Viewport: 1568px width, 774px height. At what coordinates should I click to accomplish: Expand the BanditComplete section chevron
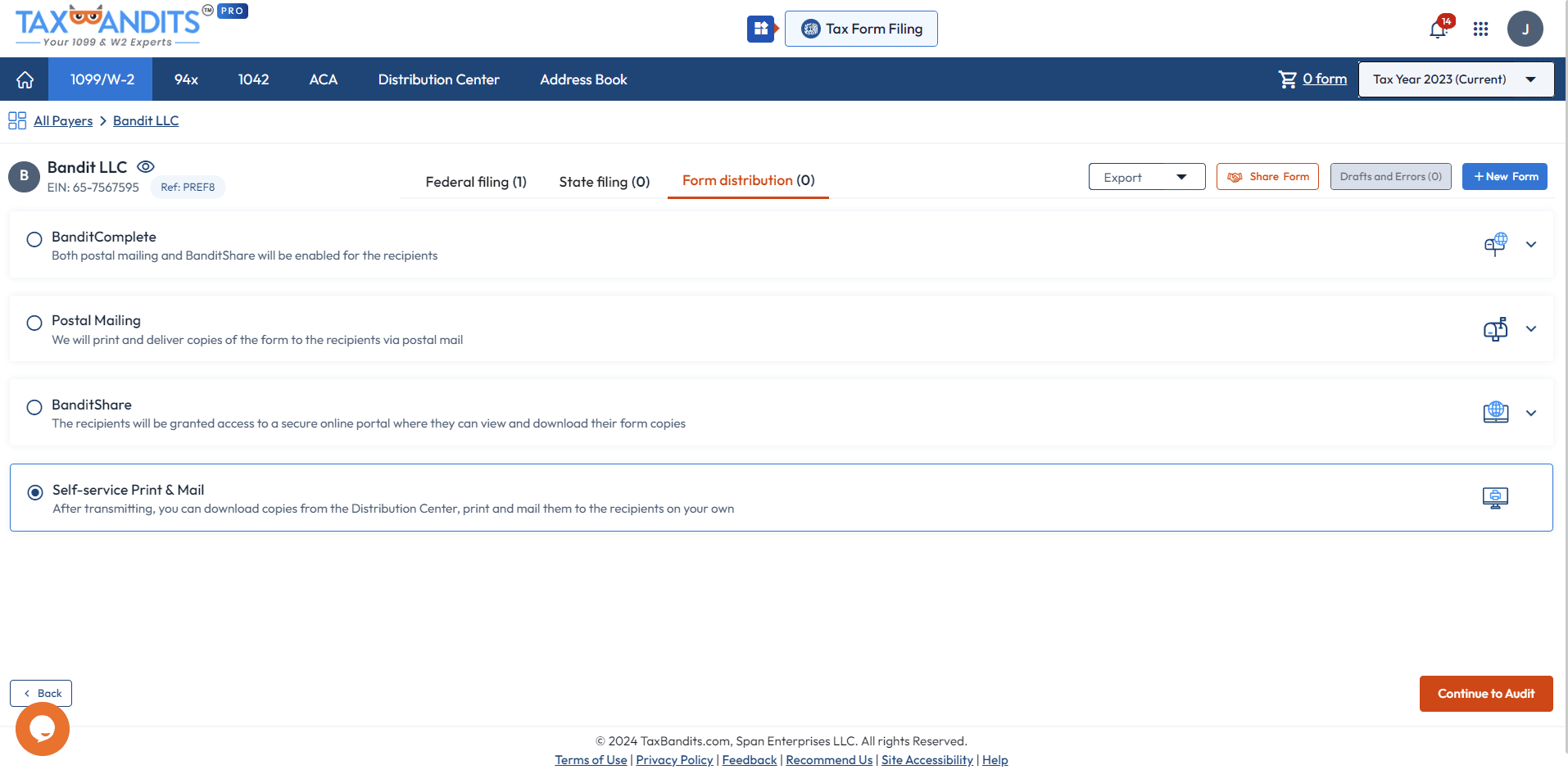1531,244
